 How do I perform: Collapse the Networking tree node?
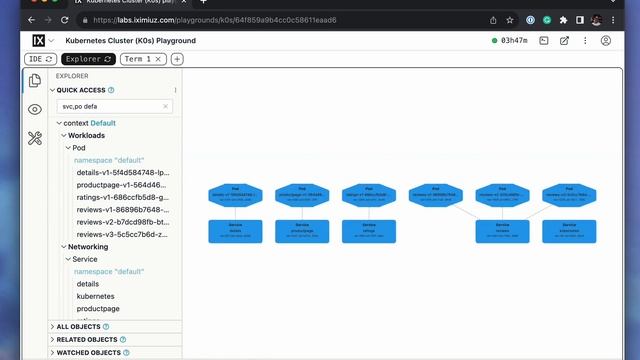(64, 247)
